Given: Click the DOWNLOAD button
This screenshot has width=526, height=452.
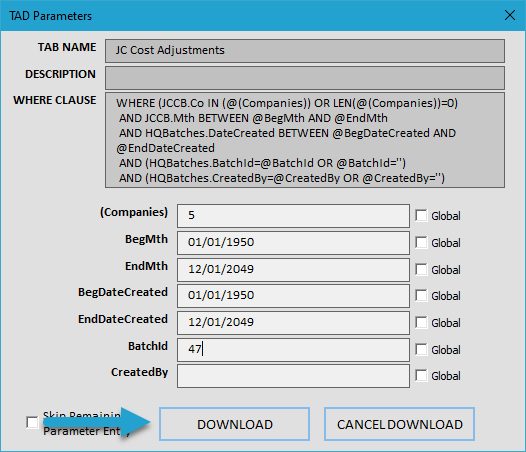Looking at the screenshot, I should tap(234, 424).
